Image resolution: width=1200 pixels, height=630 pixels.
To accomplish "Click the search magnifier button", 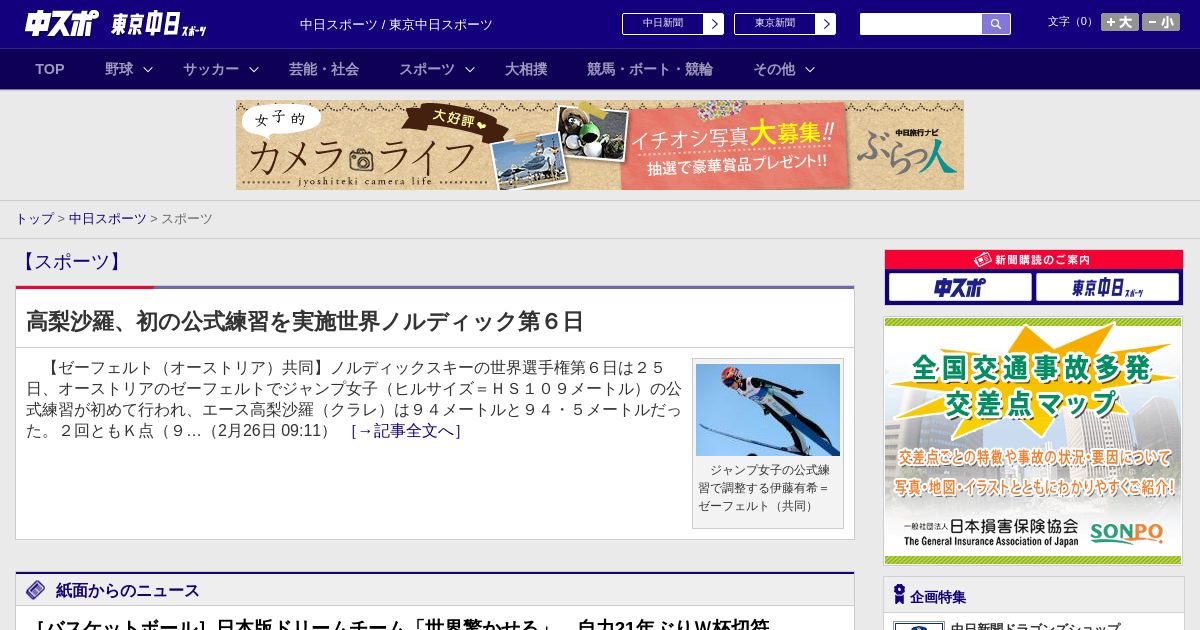I will pos(996,24).
